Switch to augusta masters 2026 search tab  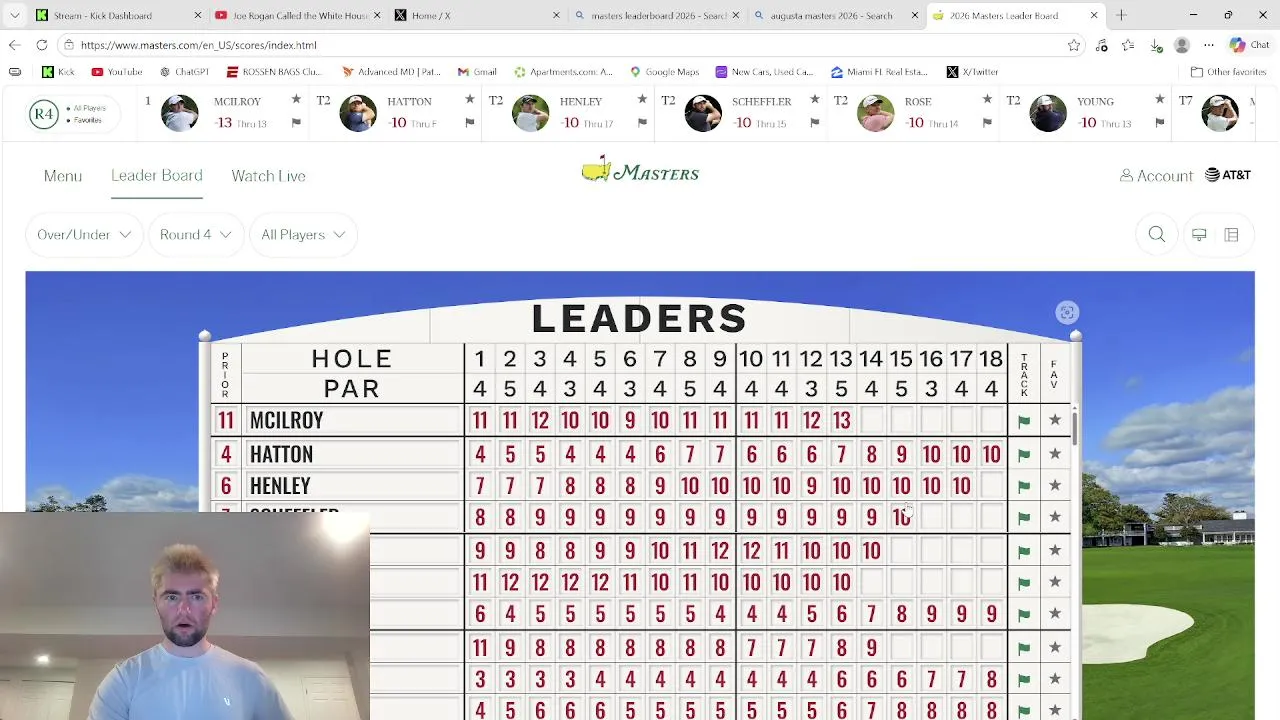(x=836, y=15)
